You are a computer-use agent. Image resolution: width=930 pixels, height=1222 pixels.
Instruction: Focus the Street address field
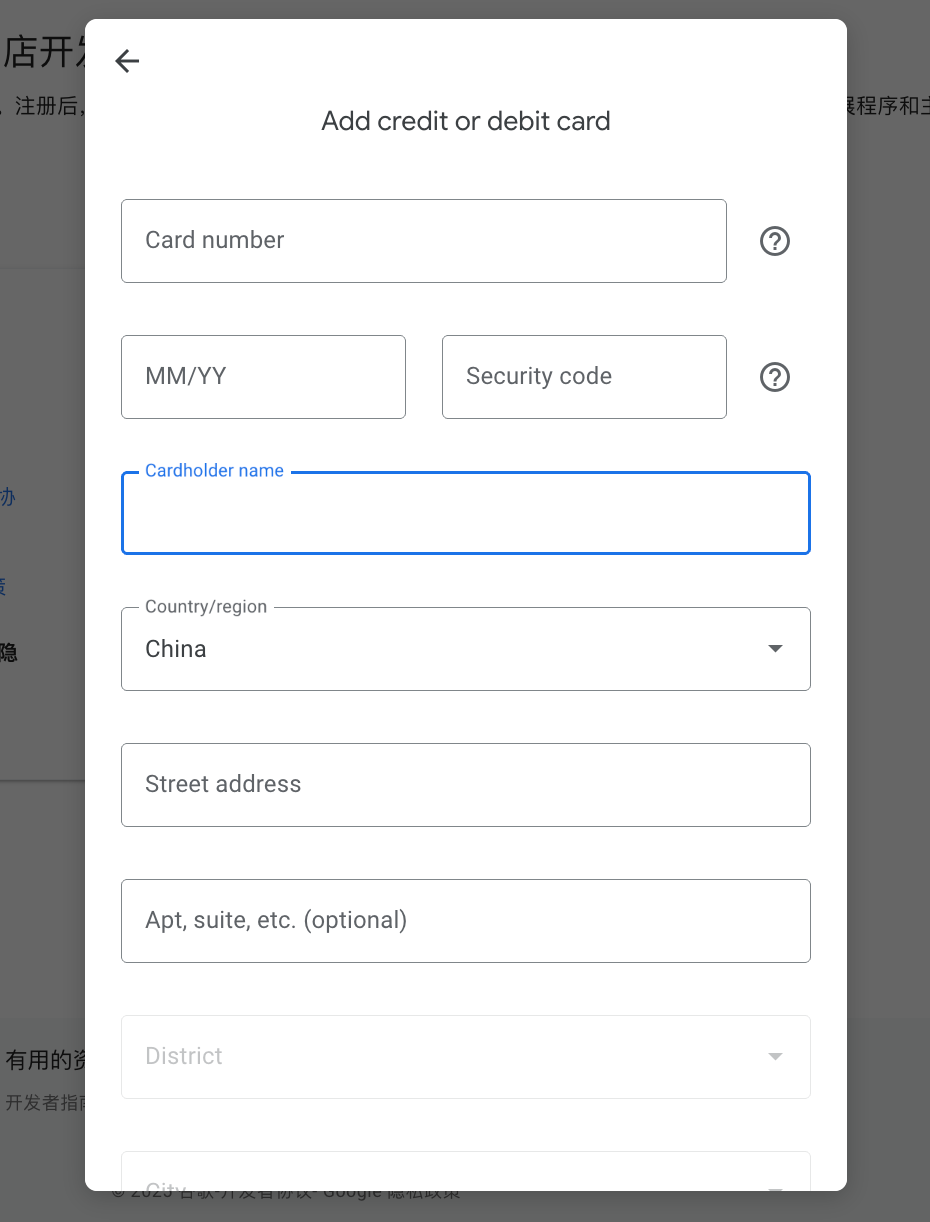coord(466,785)
